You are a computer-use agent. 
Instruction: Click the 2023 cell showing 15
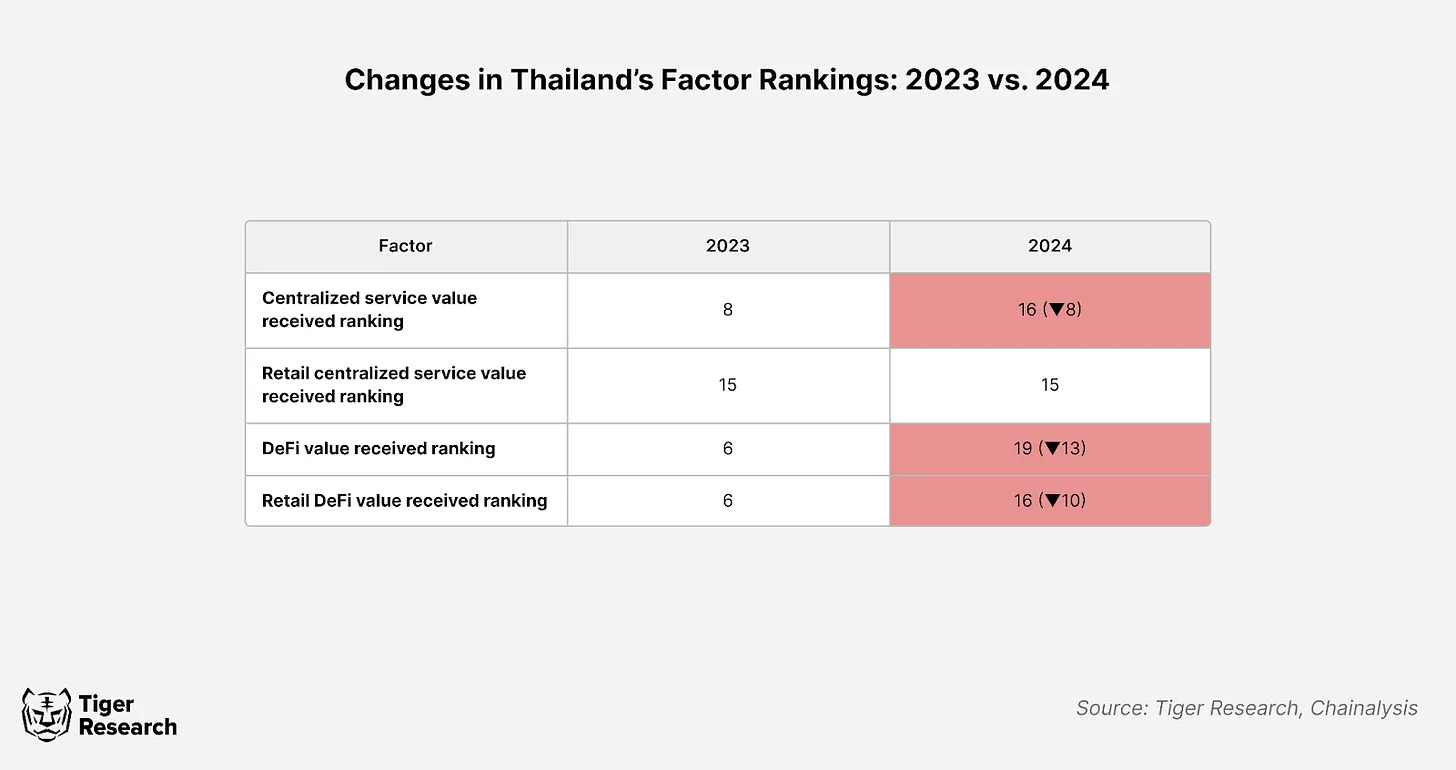727,385
